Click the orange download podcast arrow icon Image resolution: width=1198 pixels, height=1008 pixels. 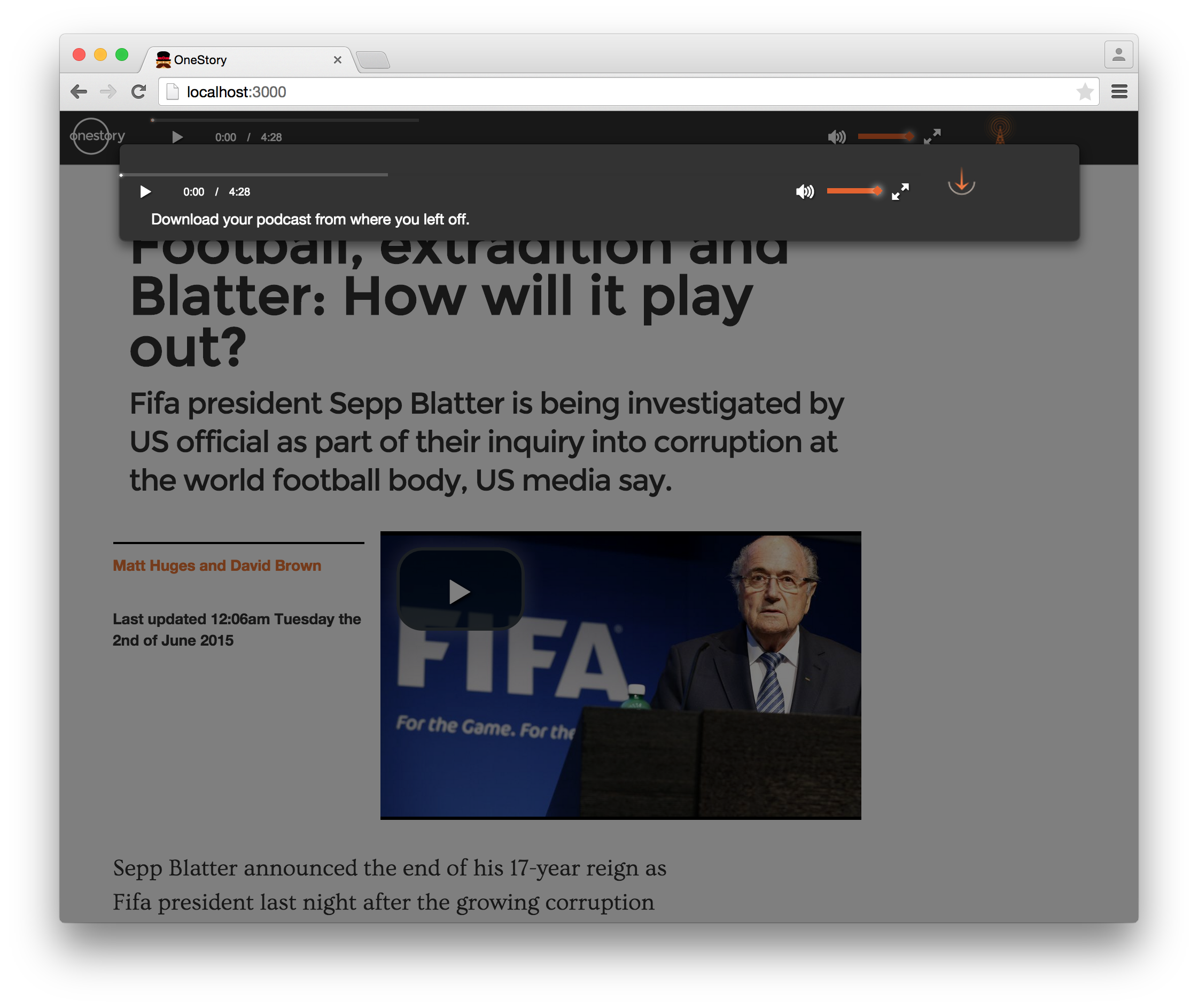click(x=961, y=182)
